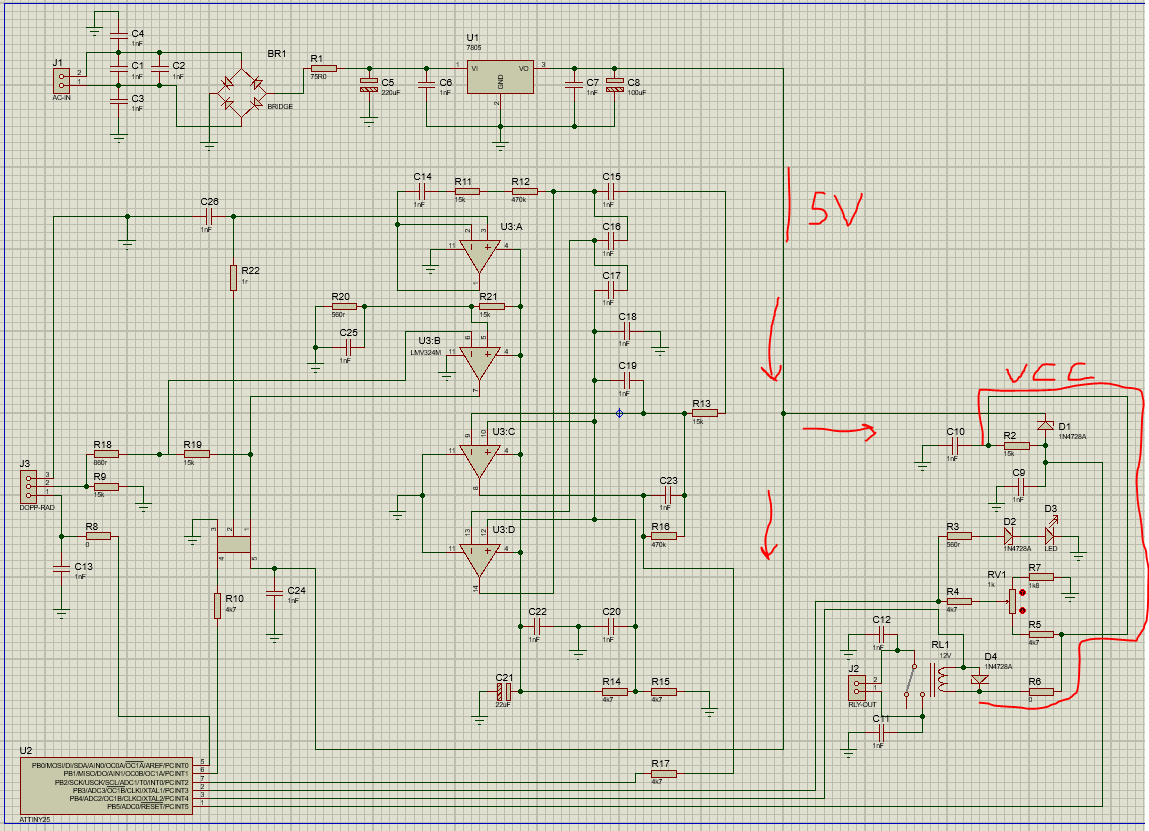This screenshot has width=1149, height=831.
Task: Click the U3:B op-amp symbol
Action: (x=480, y=363)
